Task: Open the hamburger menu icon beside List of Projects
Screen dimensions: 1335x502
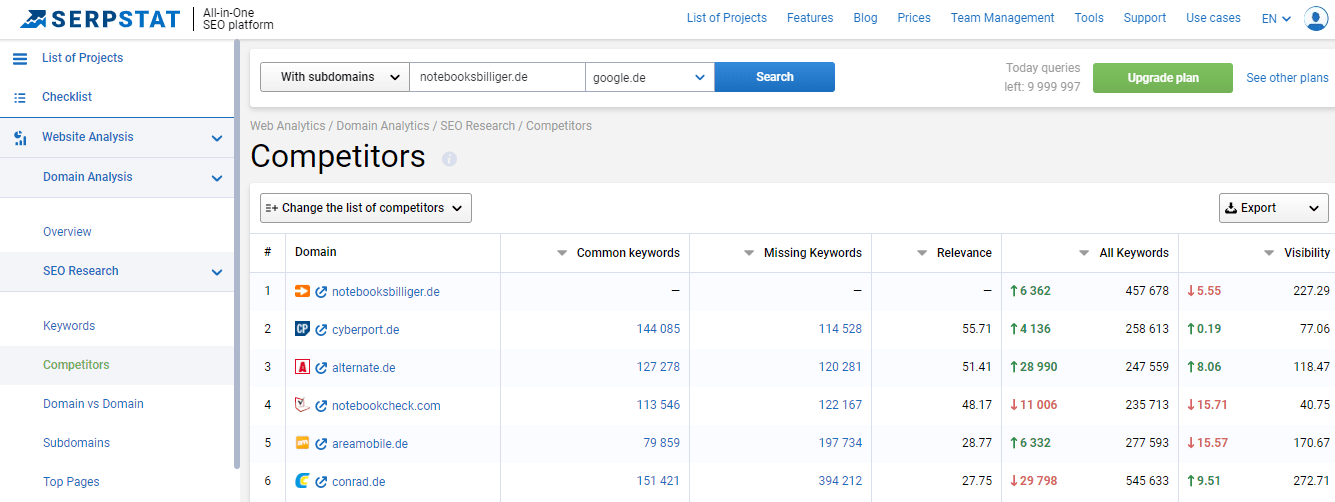Action: [20, 58]
